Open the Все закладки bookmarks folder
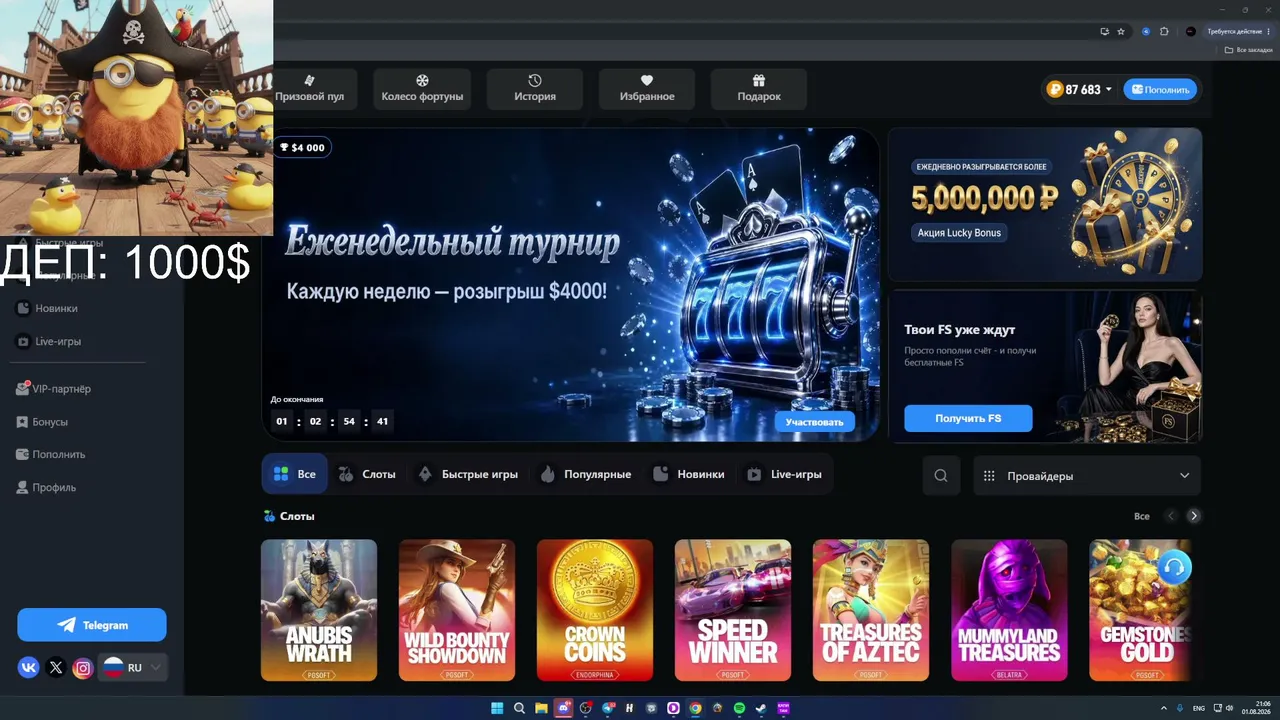Viewport: 1280px width, 720px height. pos(1250,49)
